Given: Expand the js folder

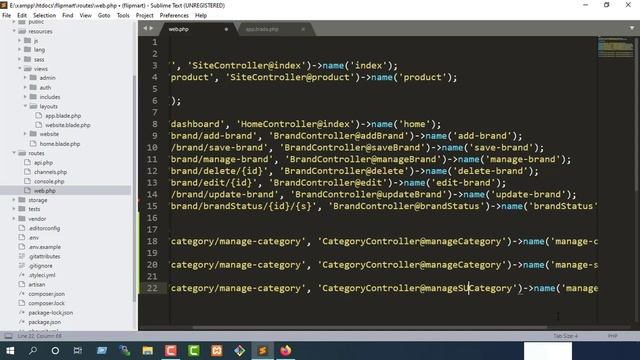Looking at the screenshot, I should tap(19, 40).
